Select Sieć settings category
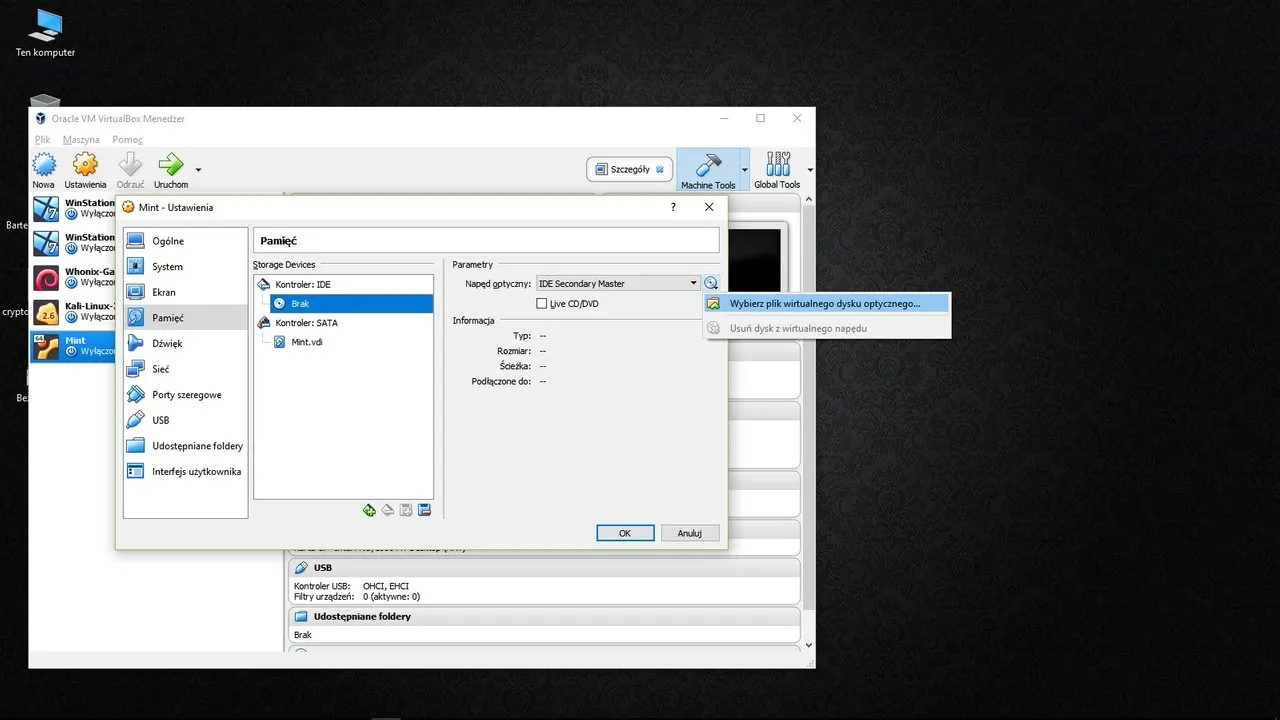This screenshot has height=720, width=1280. (185, 369)
